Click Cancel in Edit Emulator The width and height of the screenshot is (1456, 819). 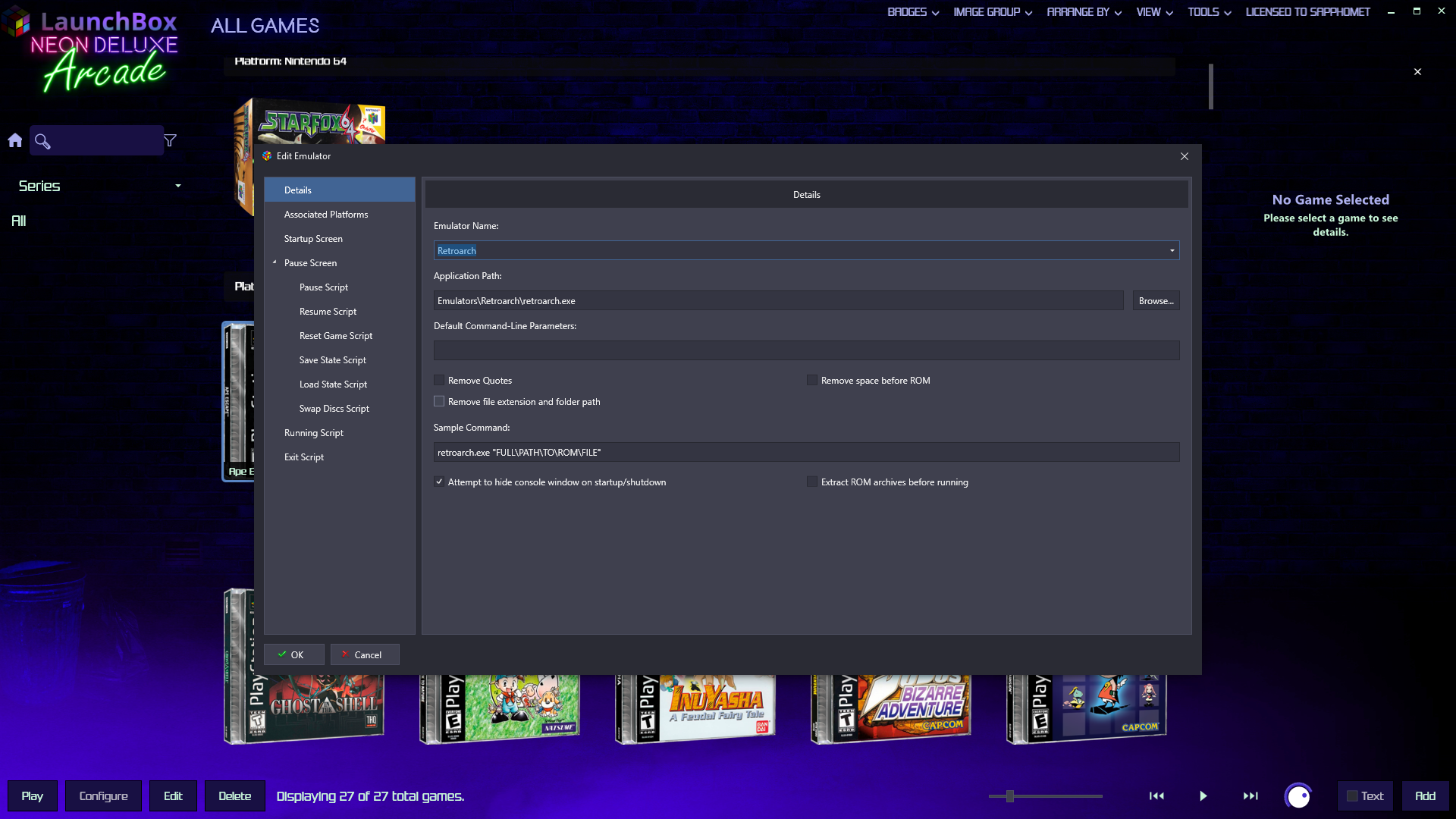(x=365, y=654)
